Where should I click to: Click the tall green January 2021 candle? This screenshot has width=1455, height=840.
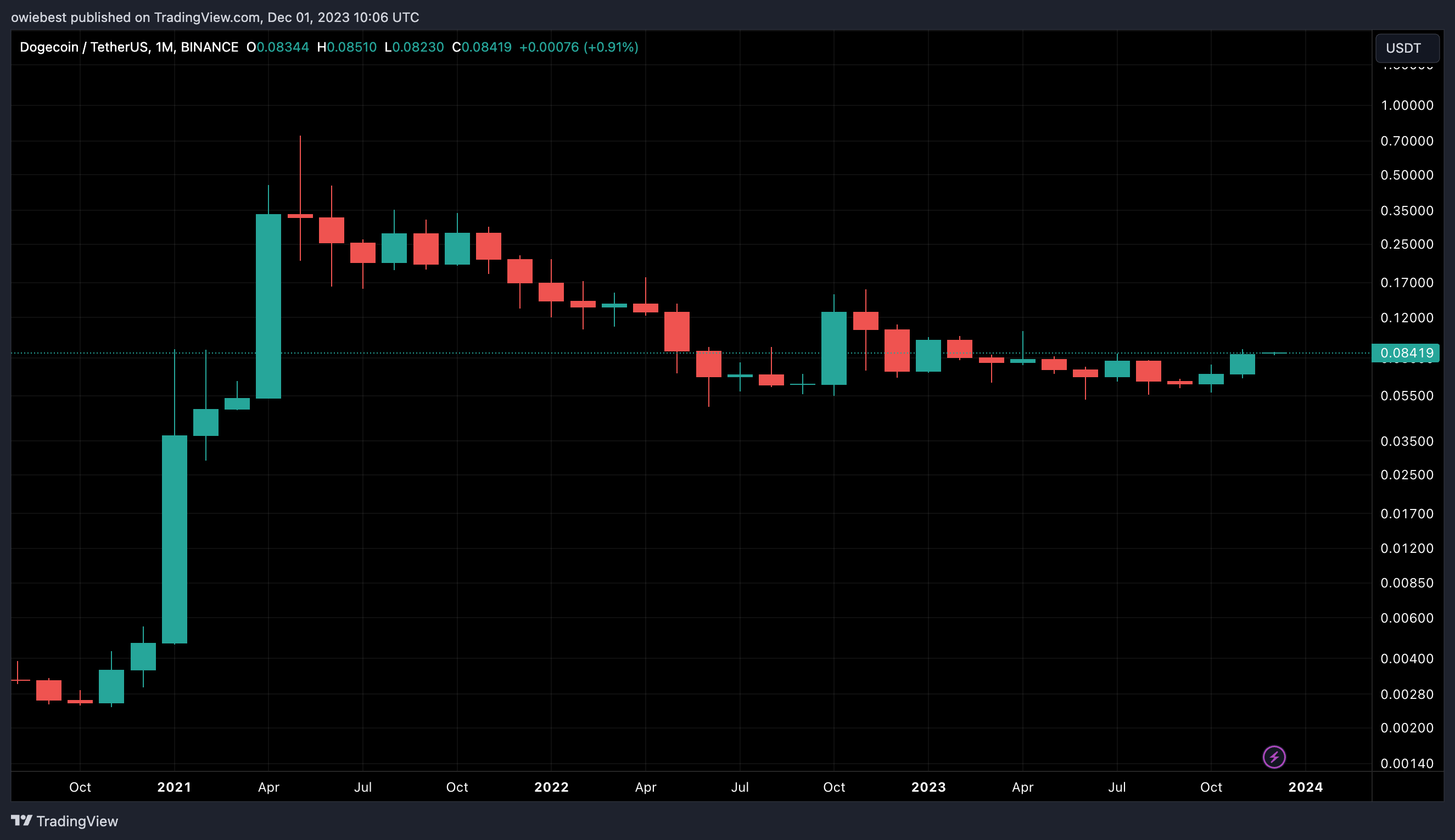[x=174, y=539]
